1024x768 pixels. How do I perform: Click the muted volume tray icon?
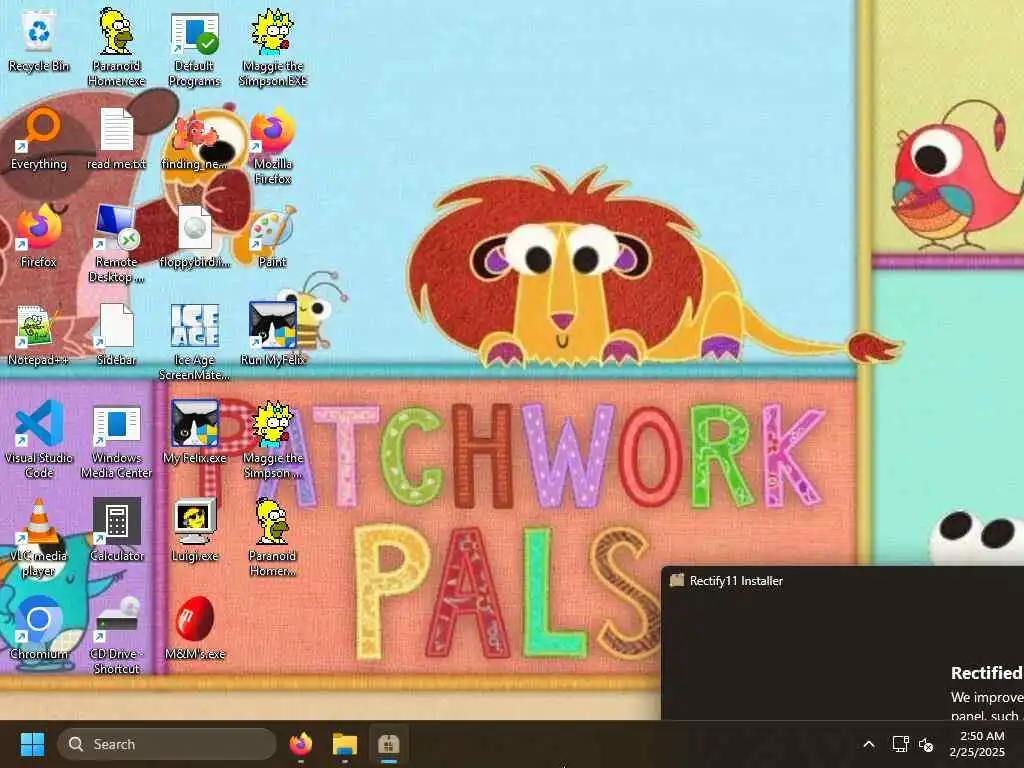(926, 744)
